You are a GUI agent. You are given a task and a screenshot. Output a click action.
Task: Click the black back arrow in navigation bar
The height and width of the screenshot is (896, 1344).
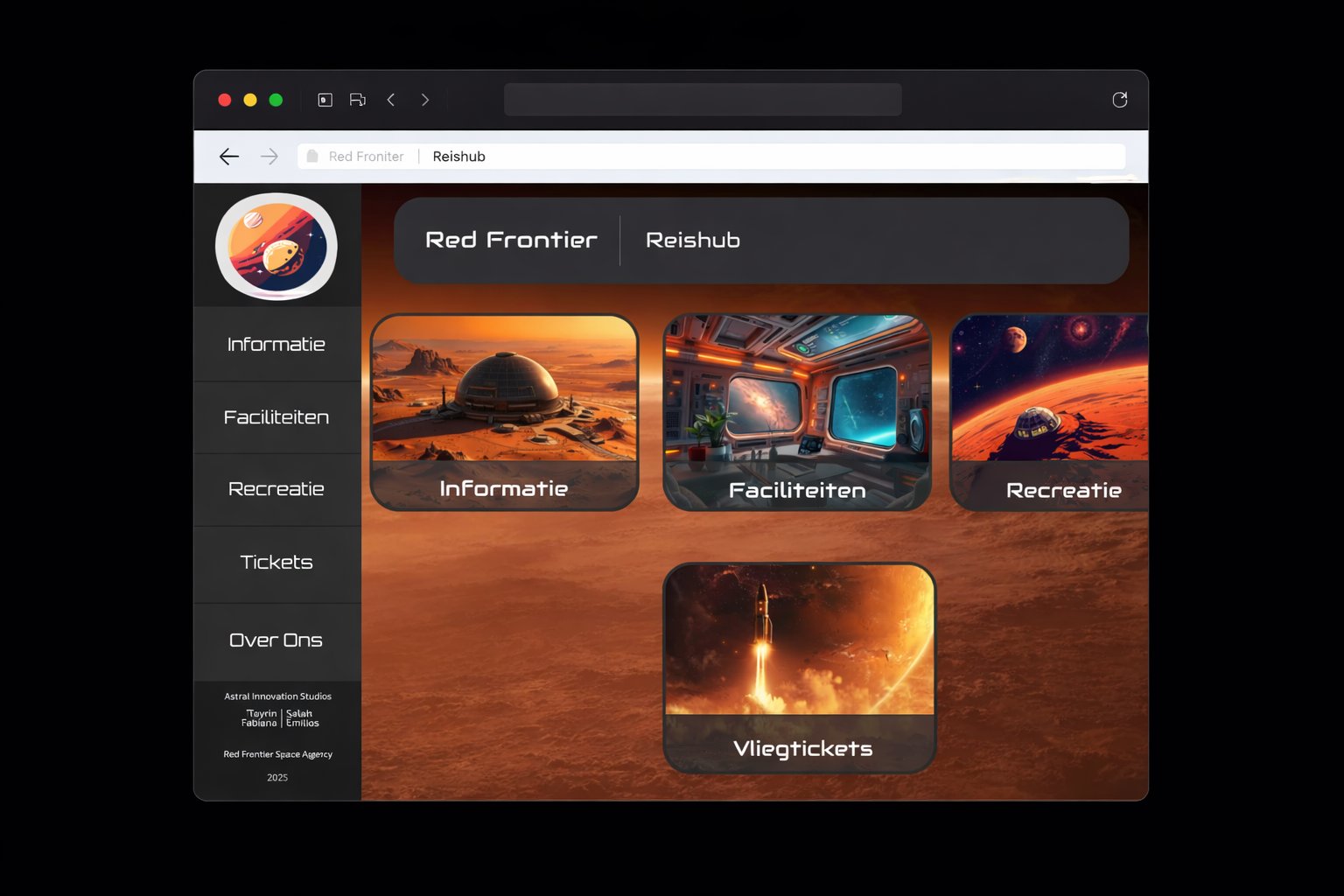(x=229, y=157)
